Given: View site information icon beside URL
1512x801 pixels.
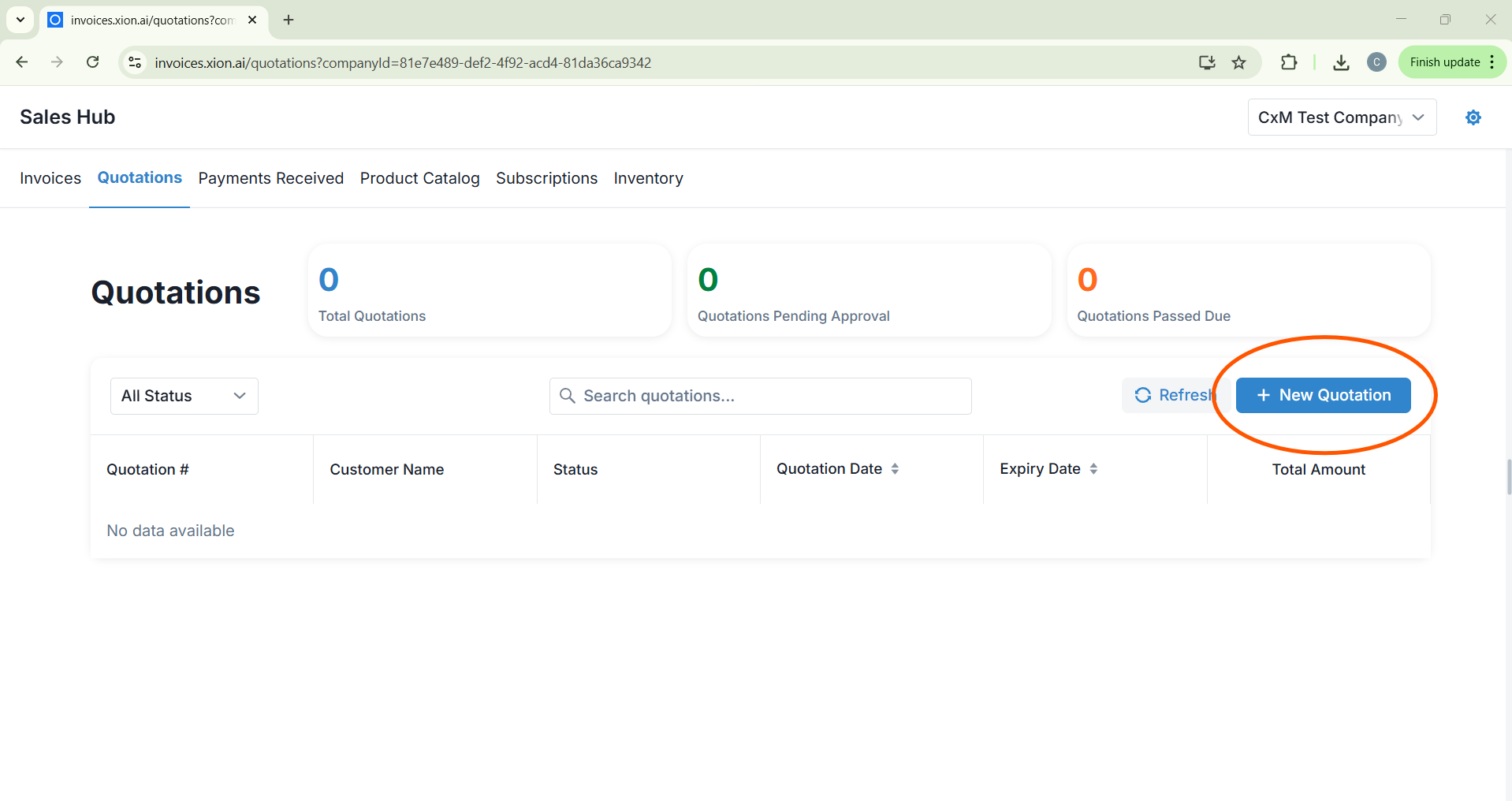Looking at the screenshot, I should pos(135,62).
